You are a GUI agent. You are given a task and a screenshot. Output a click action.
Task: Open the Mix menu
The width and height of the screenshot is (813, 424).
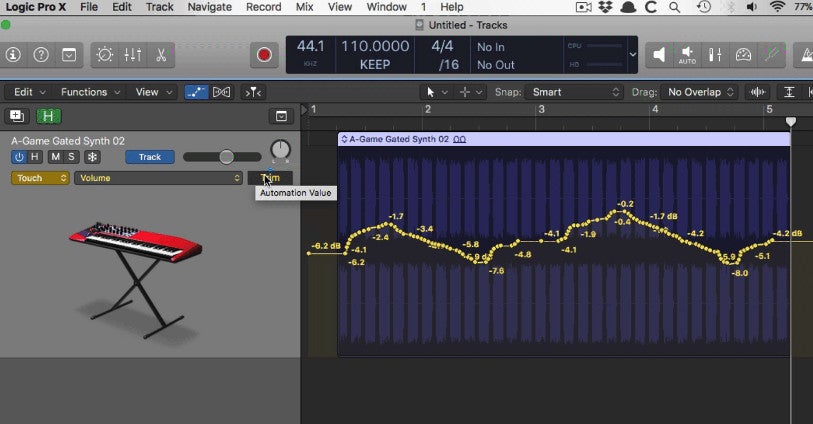pos(304,7)
